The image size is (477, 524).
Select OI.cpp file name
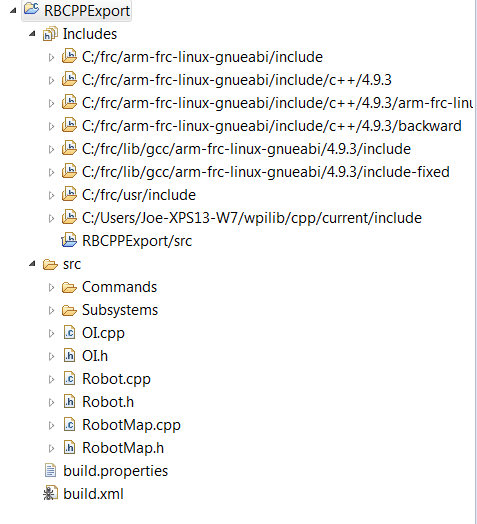103,333
